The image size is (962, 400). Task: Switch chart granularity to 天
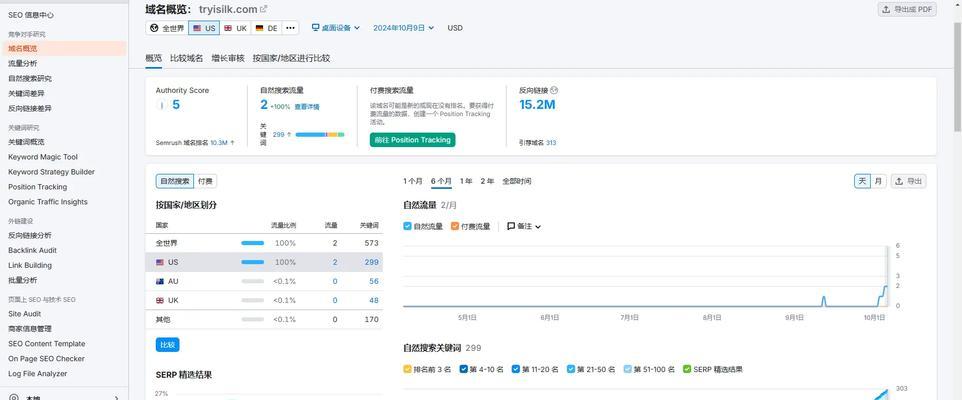[863, 181]
